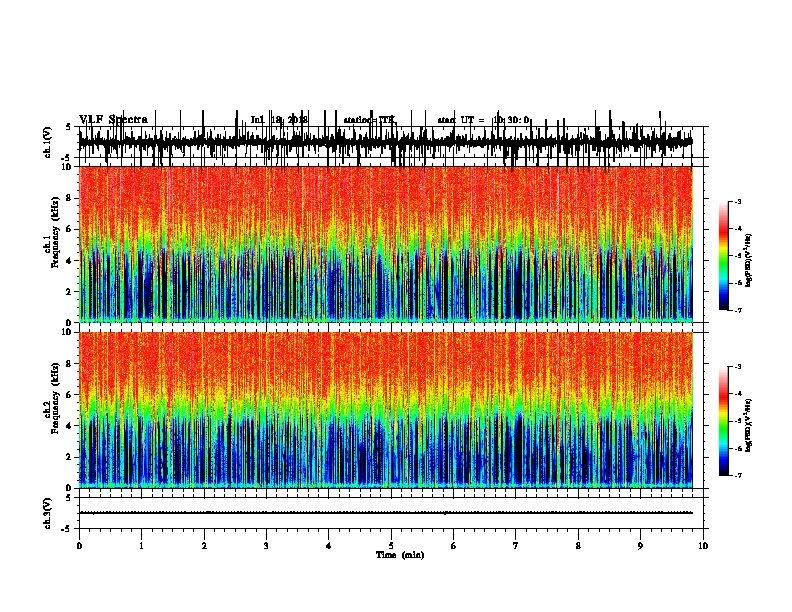The image size is (792, 612).
Task: Click the '2' tick on time axis
Action: click(x=204, y=546)
